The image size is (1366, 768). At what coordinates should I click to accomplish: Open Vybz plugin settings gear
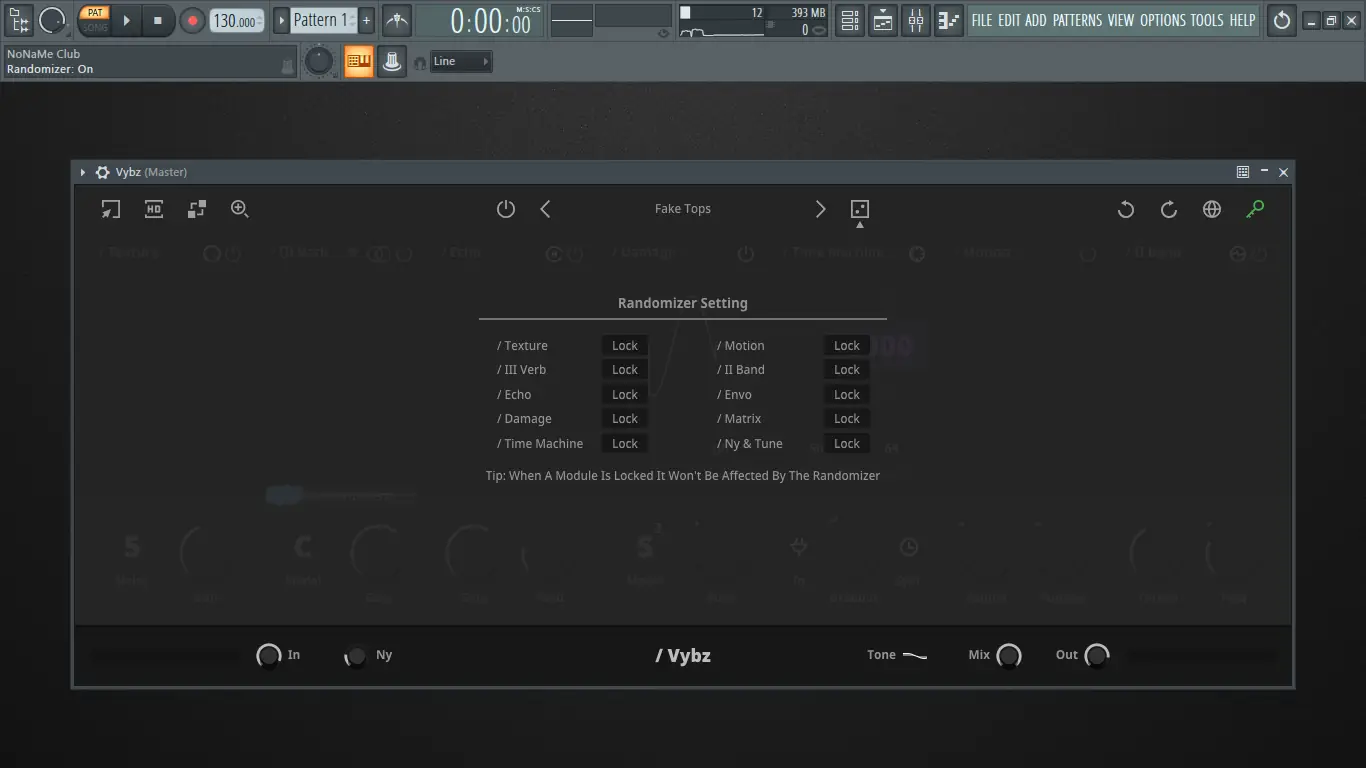[x=102, y=172]
